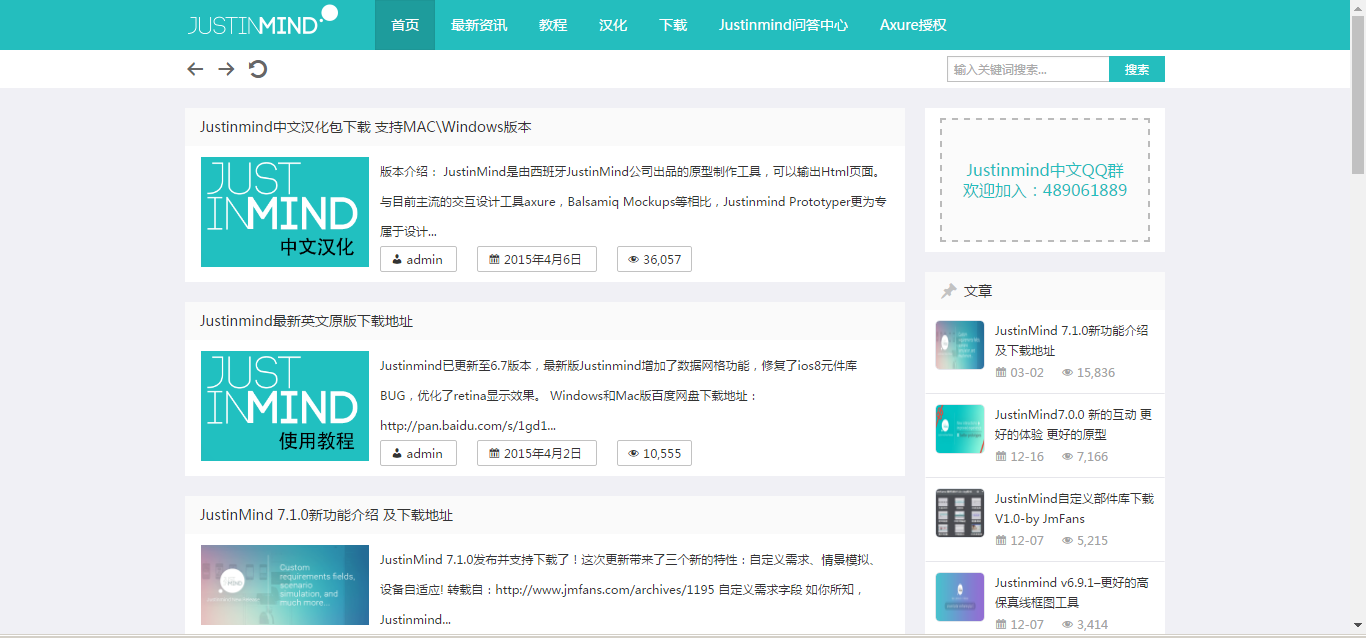Open the 教程 menu item

click(553, 25)
